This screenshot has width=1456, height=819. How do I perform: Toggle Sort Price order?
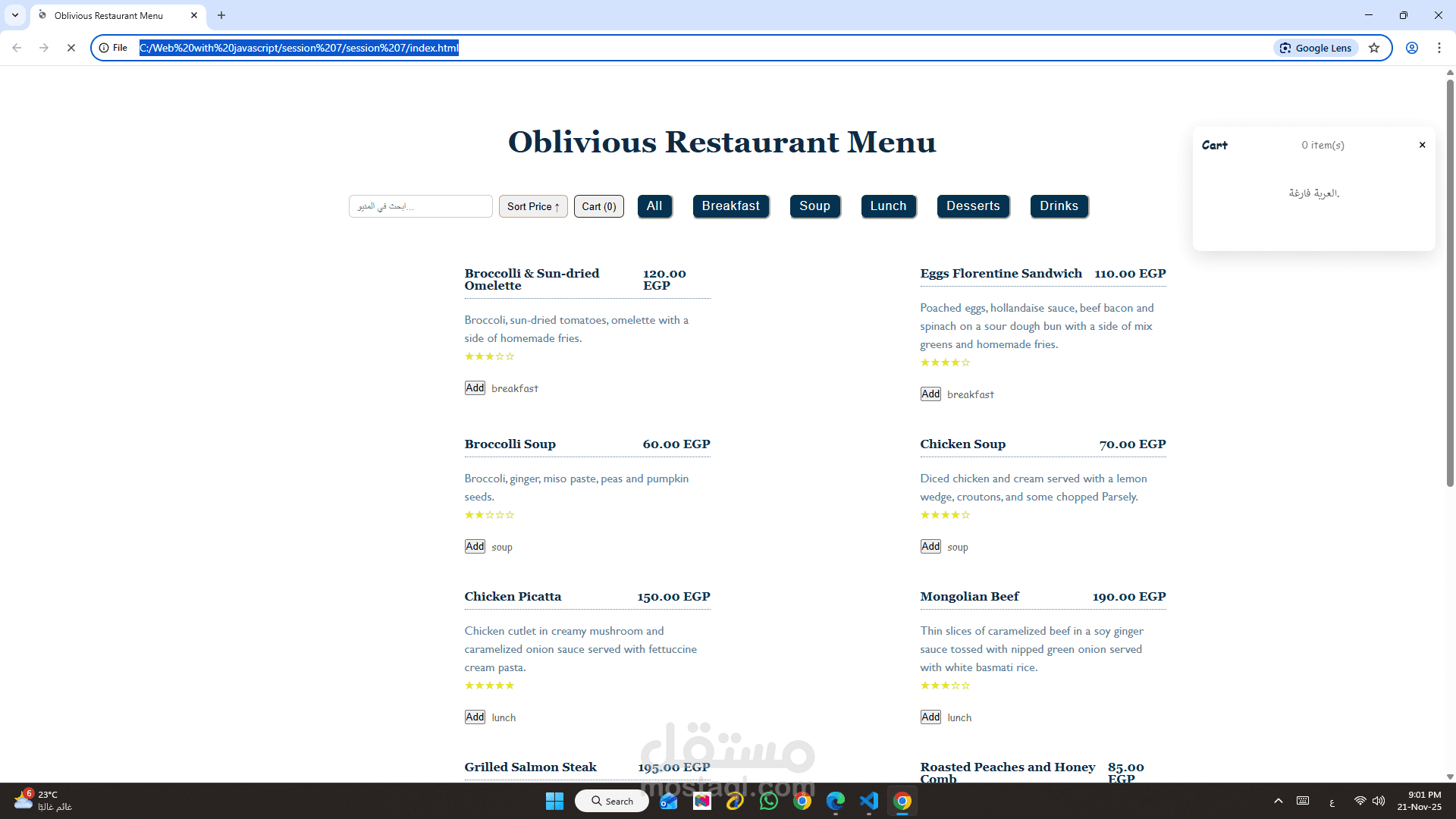click(x=532, y=206)
